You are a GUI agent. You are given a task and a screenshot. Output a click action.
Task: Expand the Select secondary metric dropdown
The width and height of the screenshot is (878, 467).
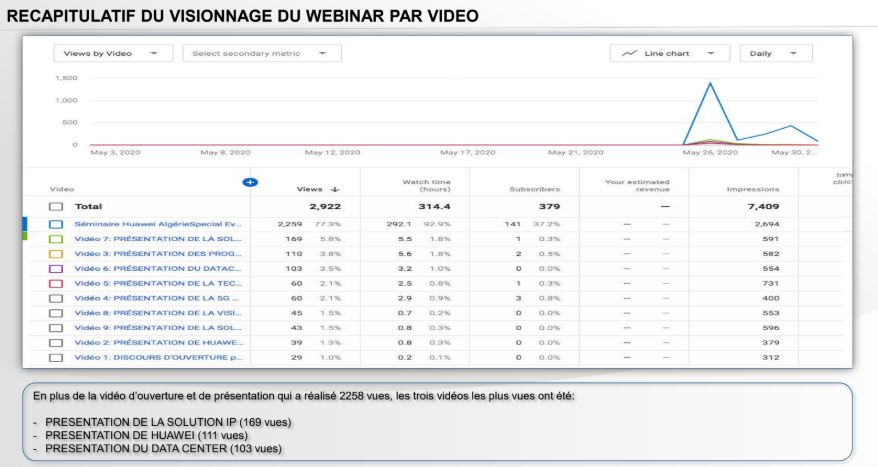(259, 55)
